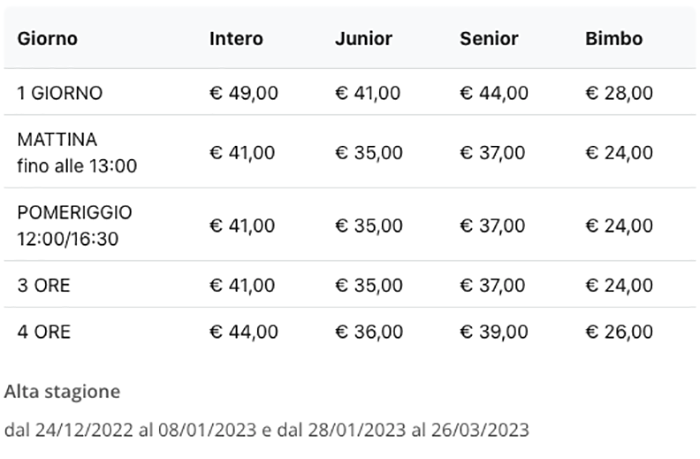Select the Junior column header
Image resolution: width=700 pixels, height=459 pixels.
coord(363,39)
